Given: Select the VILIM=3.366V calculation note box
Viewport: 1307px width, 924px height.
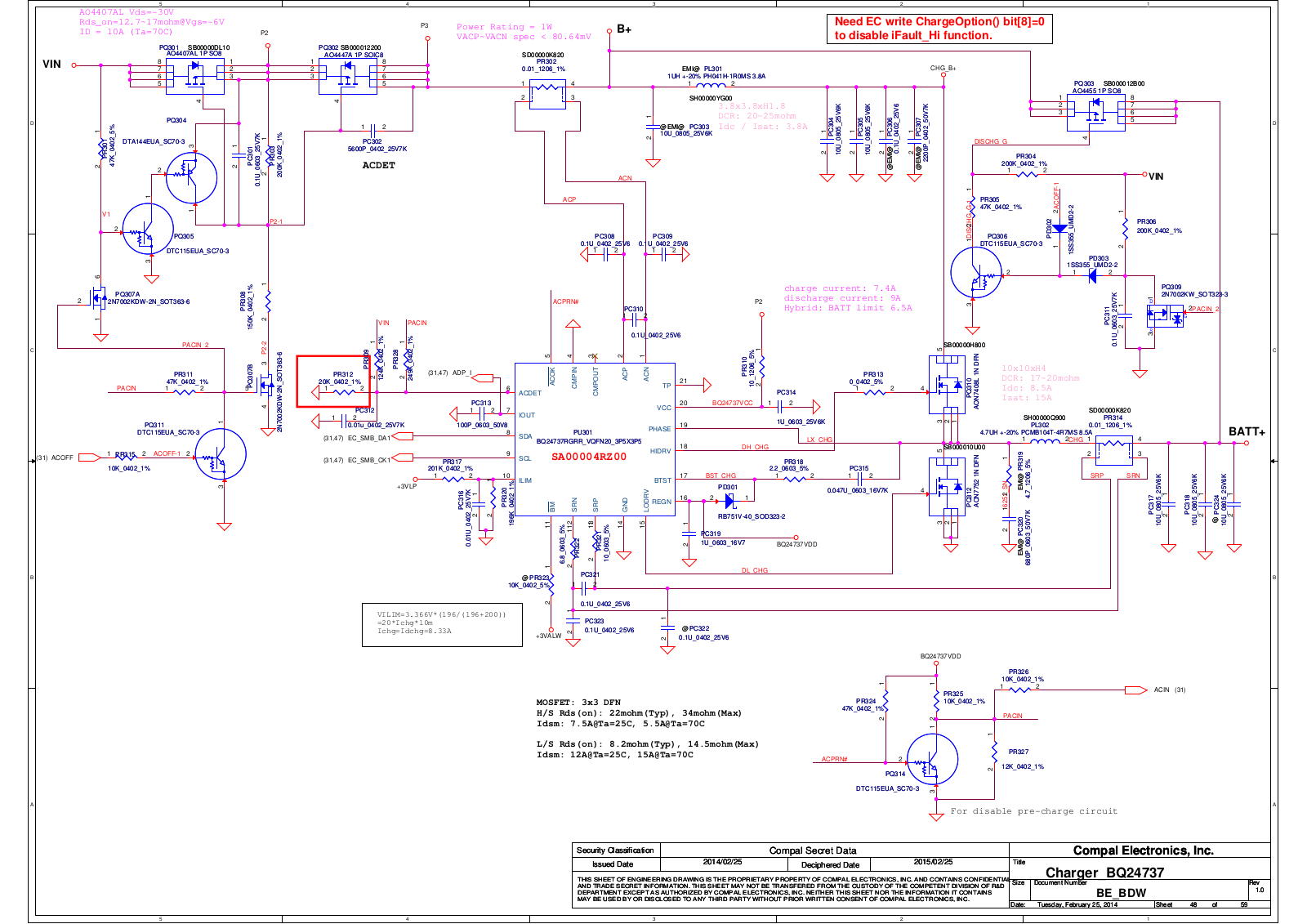Looking at the screenshot, I should click(x=442, y=625).
